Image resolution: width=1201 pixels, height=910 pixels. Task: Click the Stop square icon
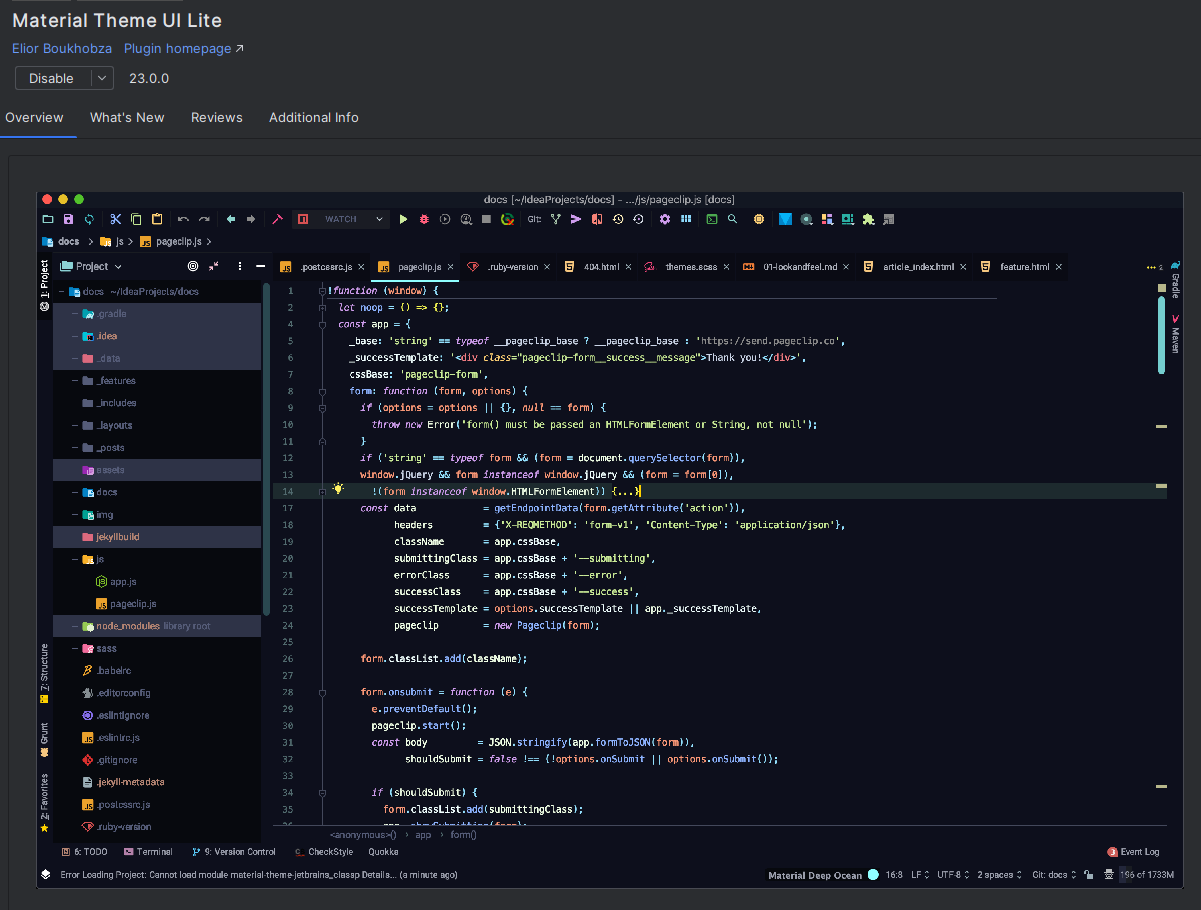pyautogui.click(x=487, y=219)
